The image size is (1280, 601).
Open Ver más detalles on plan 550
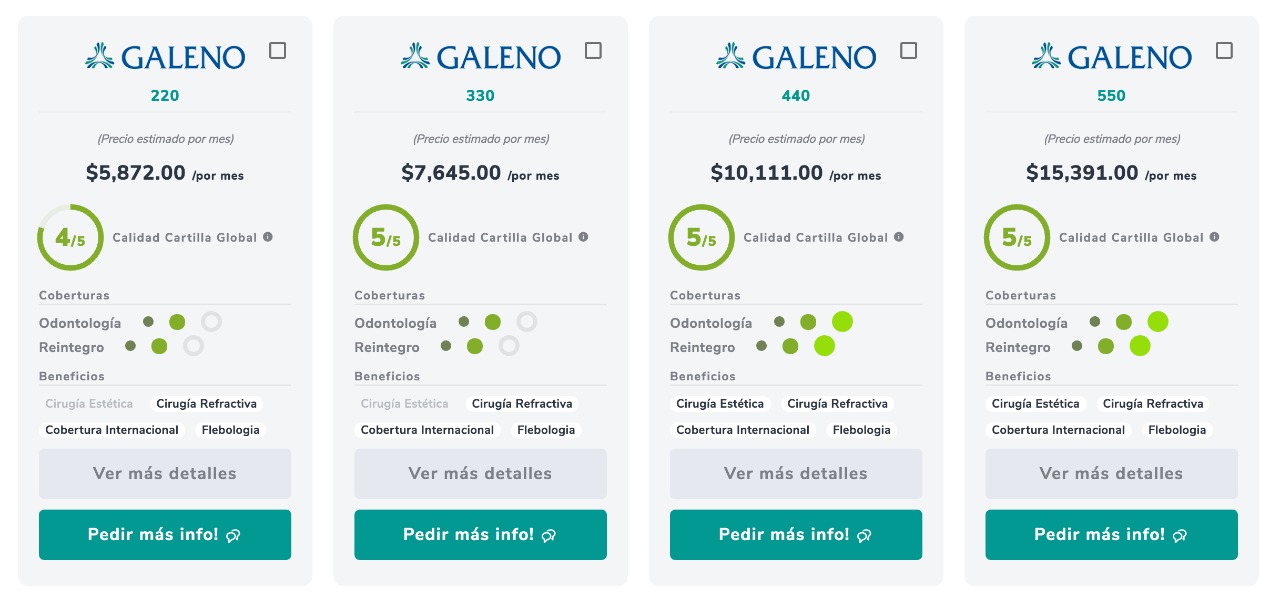click(1111, 474)
